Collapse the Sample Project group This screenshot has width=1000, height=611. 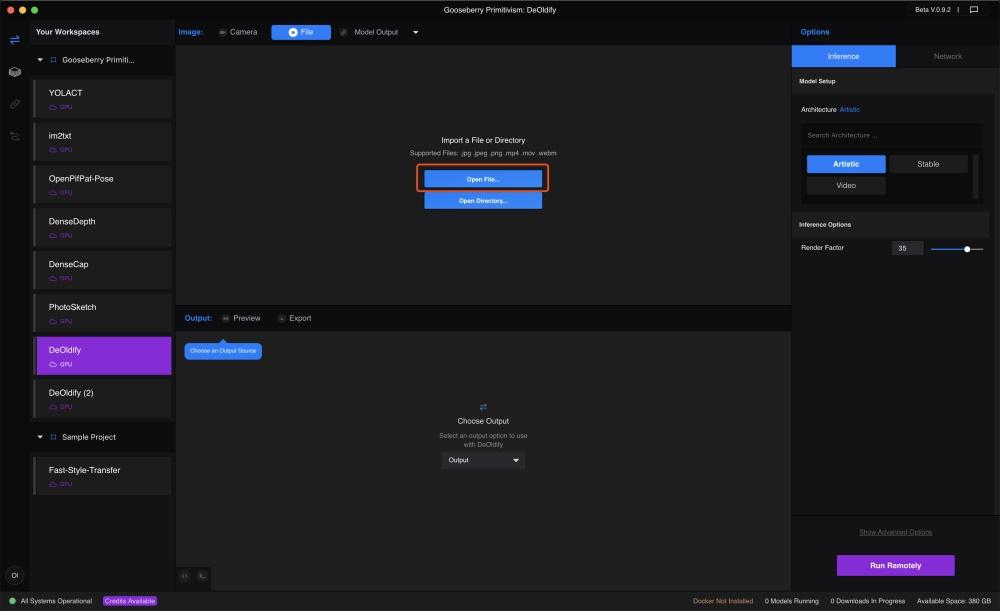tap(40, 437)
